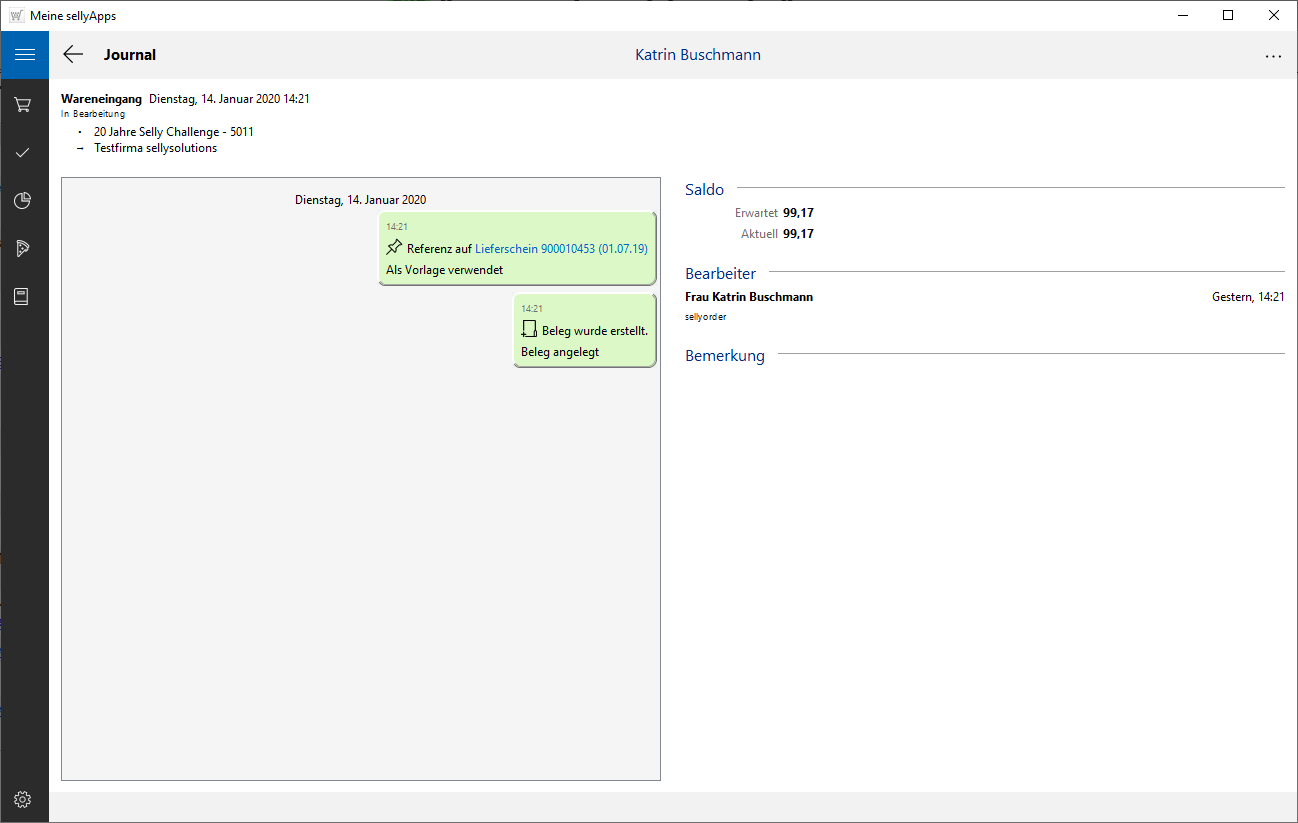Select the Bearbeiter section heading

(720, 273)
